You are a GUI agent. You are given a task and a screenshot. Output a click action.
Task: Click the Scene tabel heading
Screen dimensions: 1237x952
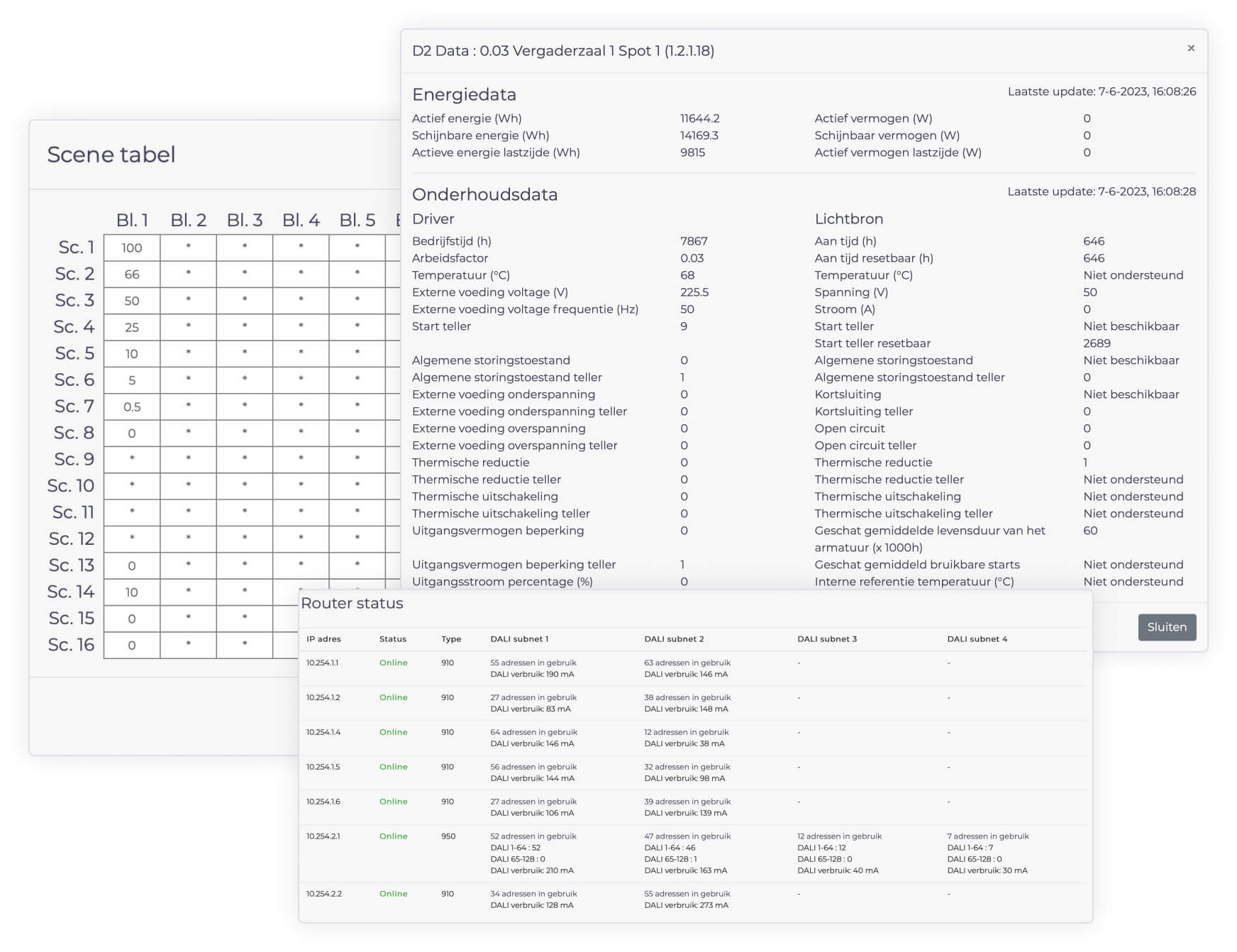click(x=111, y=154)
